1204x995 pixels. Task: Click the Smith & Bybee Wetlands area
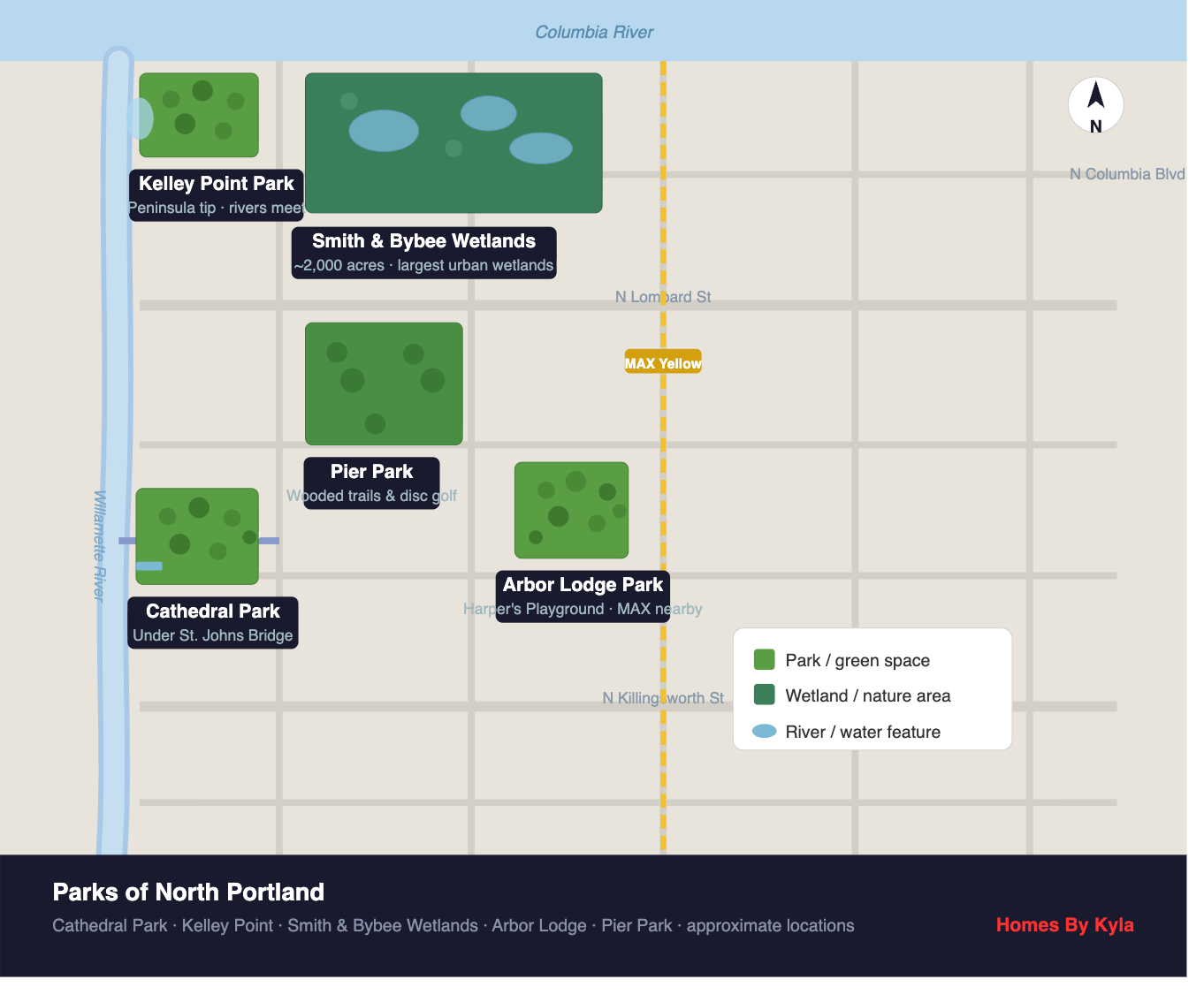(453, 143)
